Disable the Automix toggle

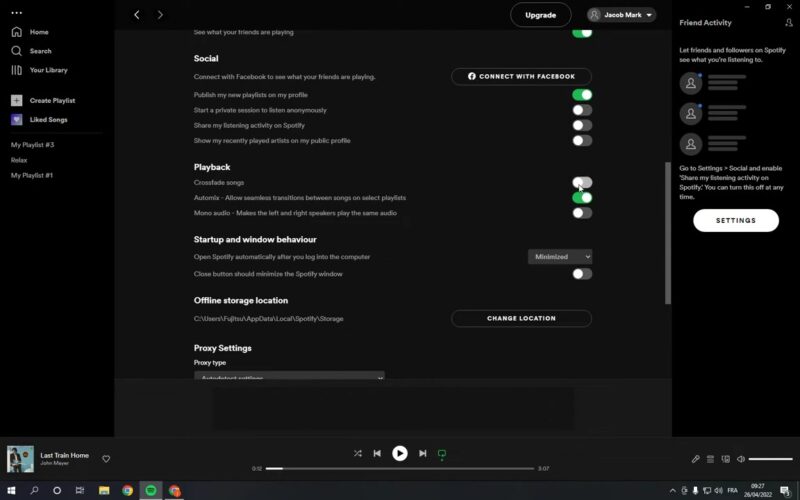coord(582,198)
